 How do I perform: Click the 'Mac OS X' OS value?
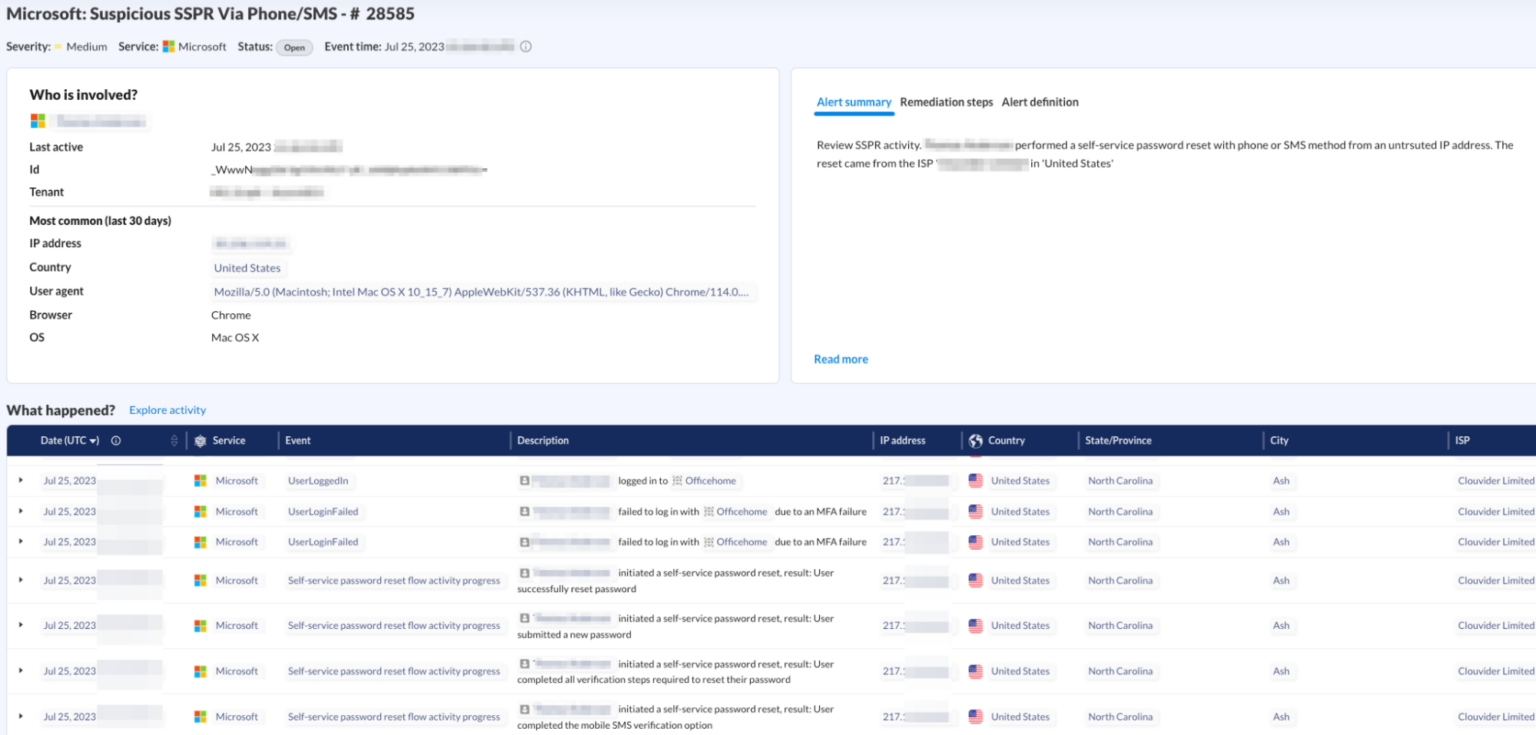pos(235,338)
